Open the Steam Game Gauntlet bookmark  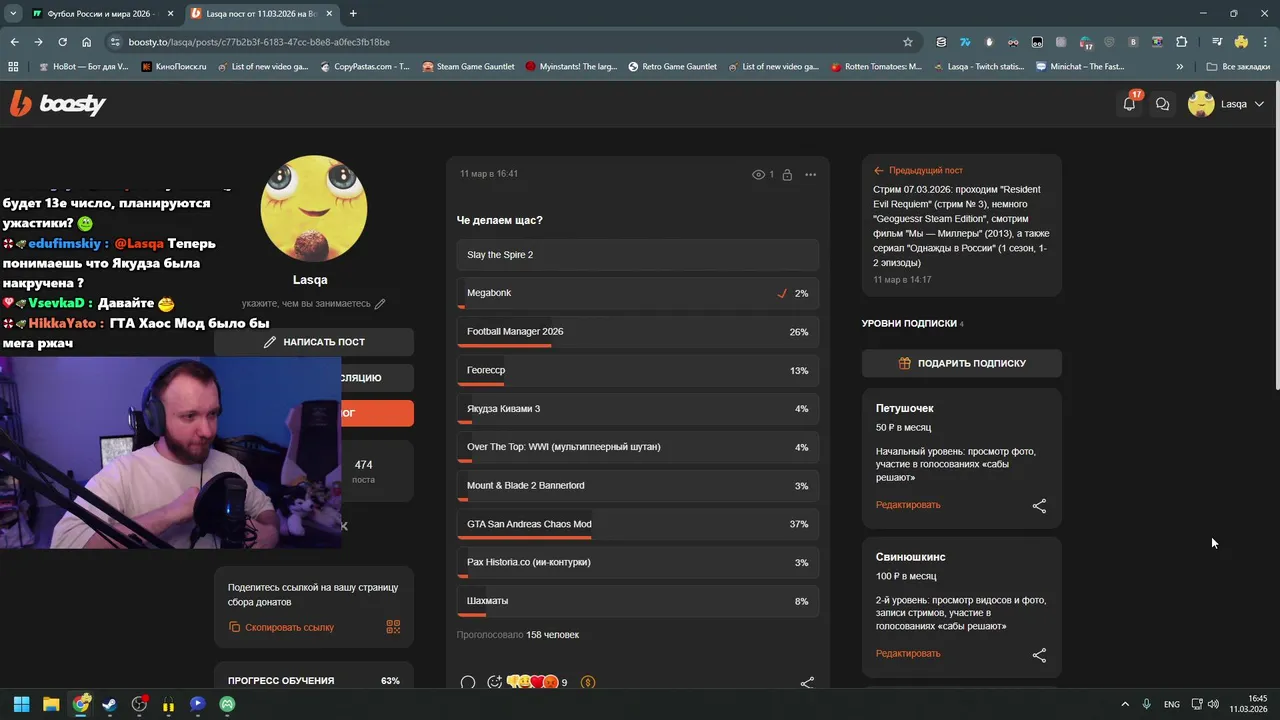point(469,67)
